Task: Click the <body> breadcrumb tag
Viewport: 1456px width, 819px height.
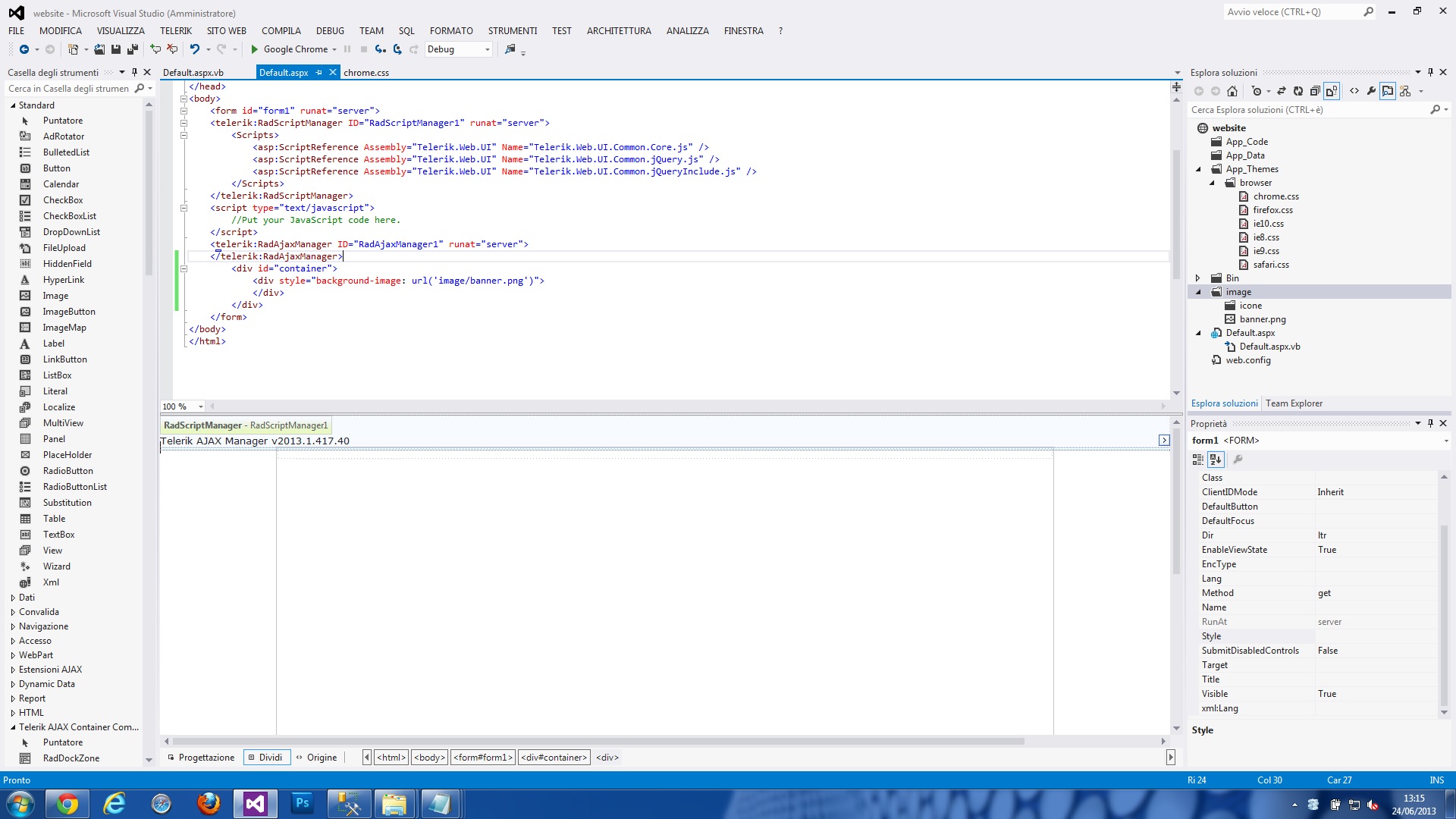Action: [429, 758]
